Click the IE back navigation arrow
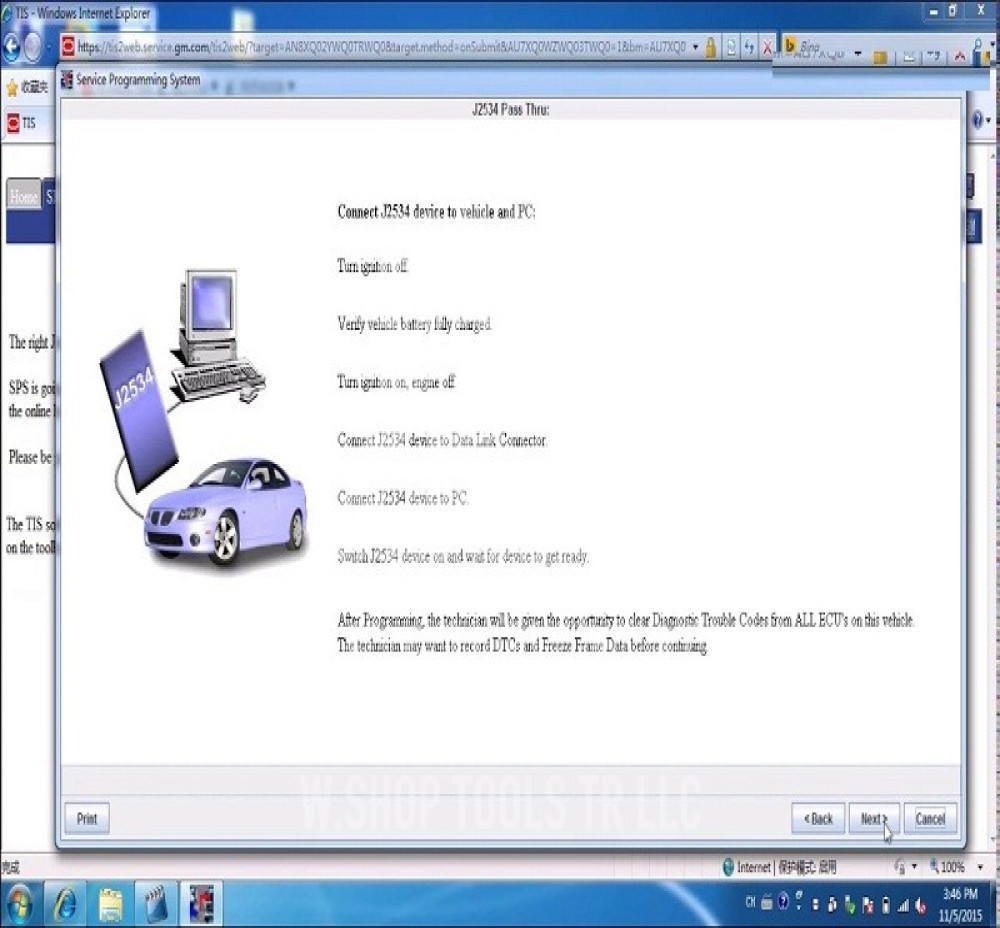Screen dimensions: 1000x928 pos(12,47)
